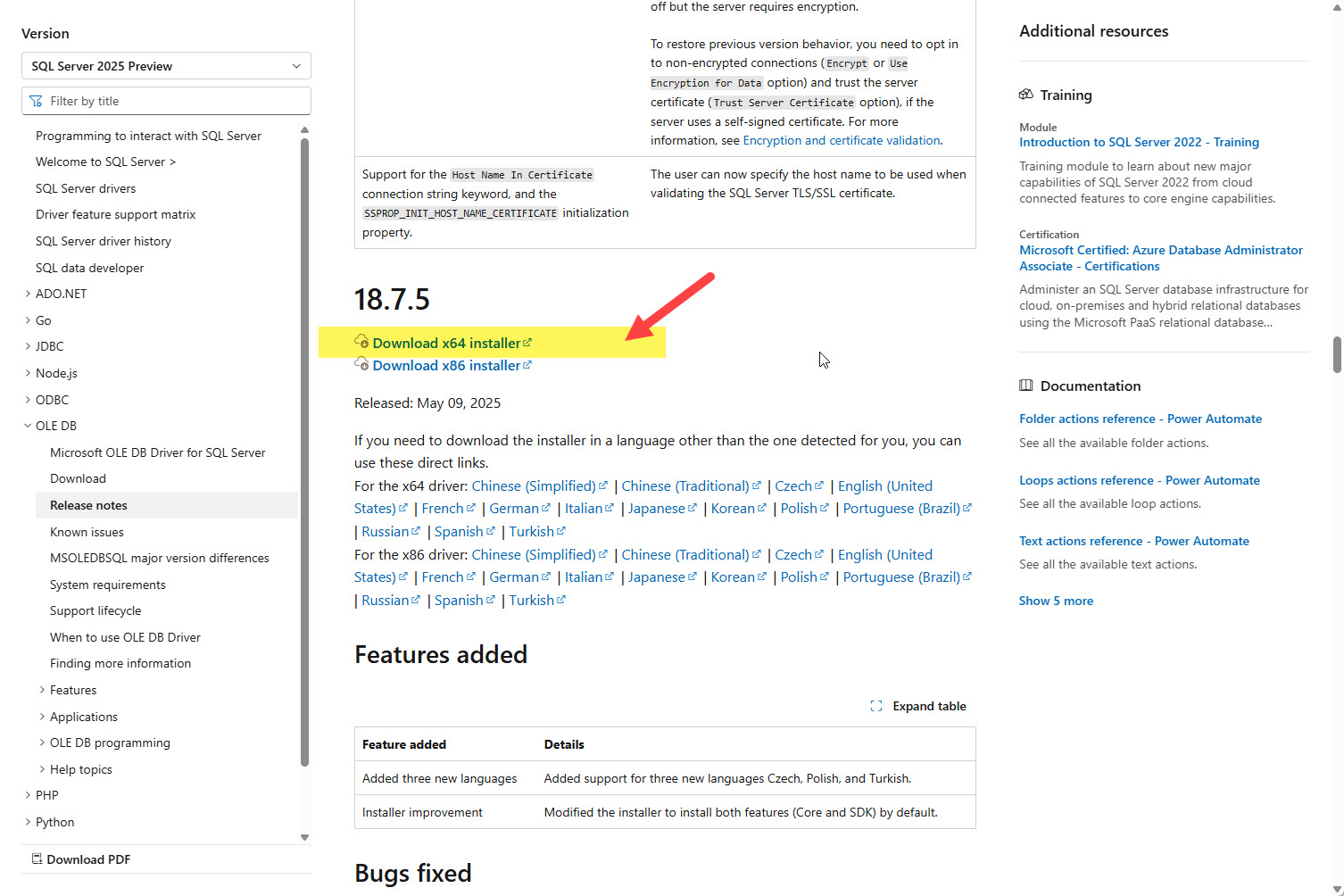Click the filter icon in title filter box
The width and height of the screenshot is (1344, 896).
pyautogui.click(x=36, y=101)
